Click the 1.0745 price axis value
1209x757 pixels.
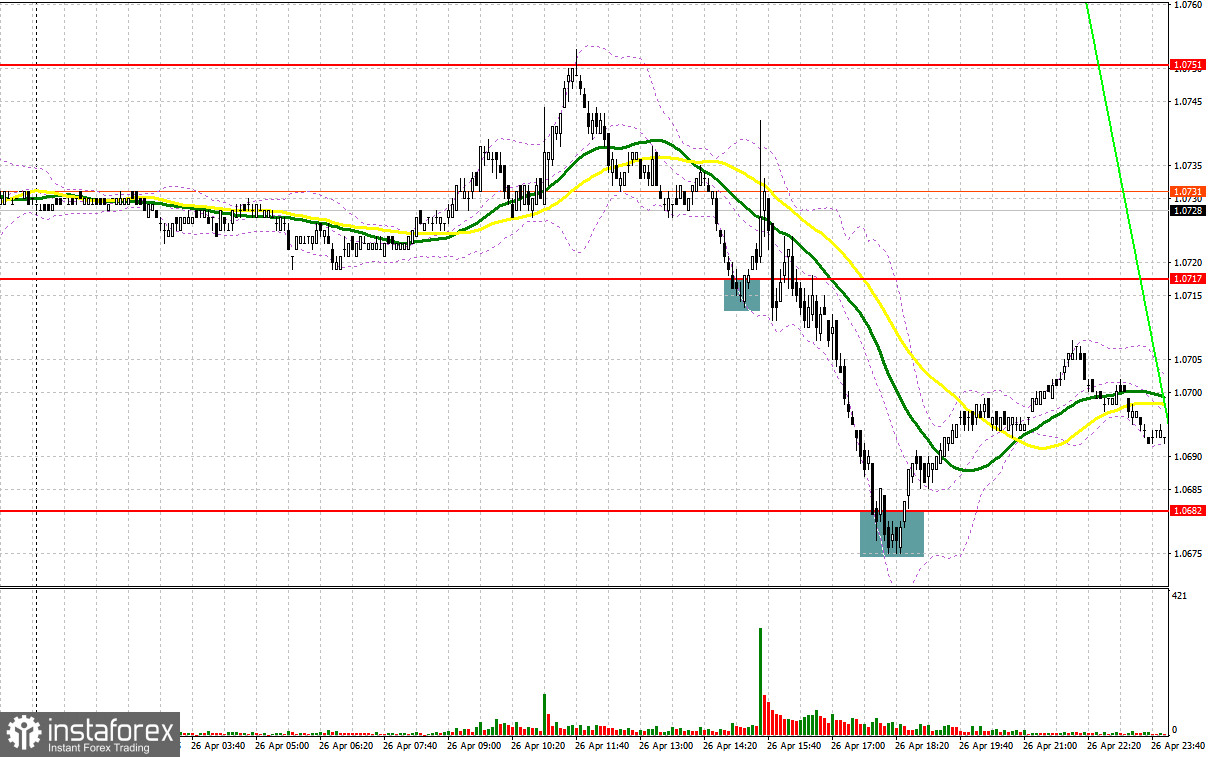1188,101
